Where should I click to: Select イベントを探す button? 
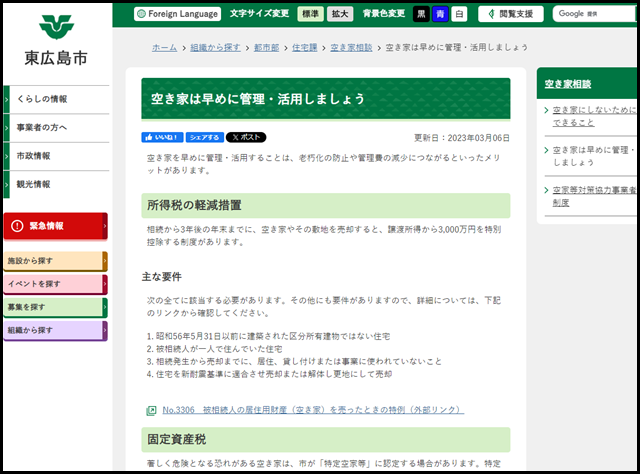[56, 284]
